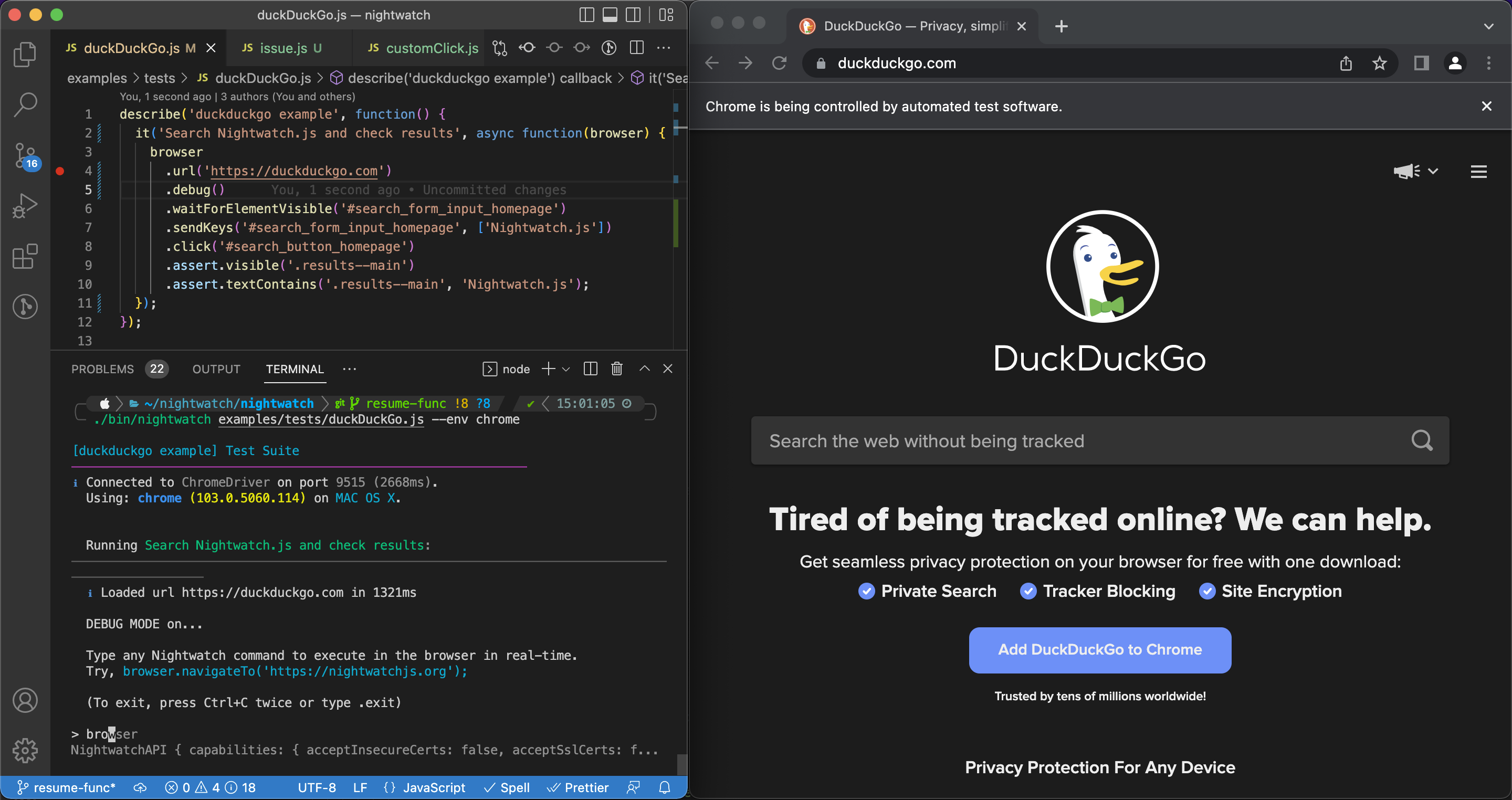Click the examples breadcrumb
1512x800 pixels.
coord(97,78)
